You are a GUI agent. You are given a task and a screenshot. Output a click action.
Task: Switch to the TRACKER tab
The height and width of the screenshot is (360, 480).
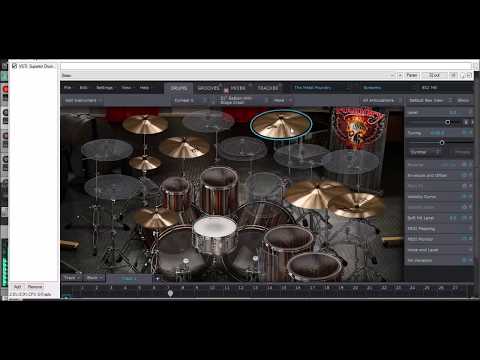click(x=268, y=88)
